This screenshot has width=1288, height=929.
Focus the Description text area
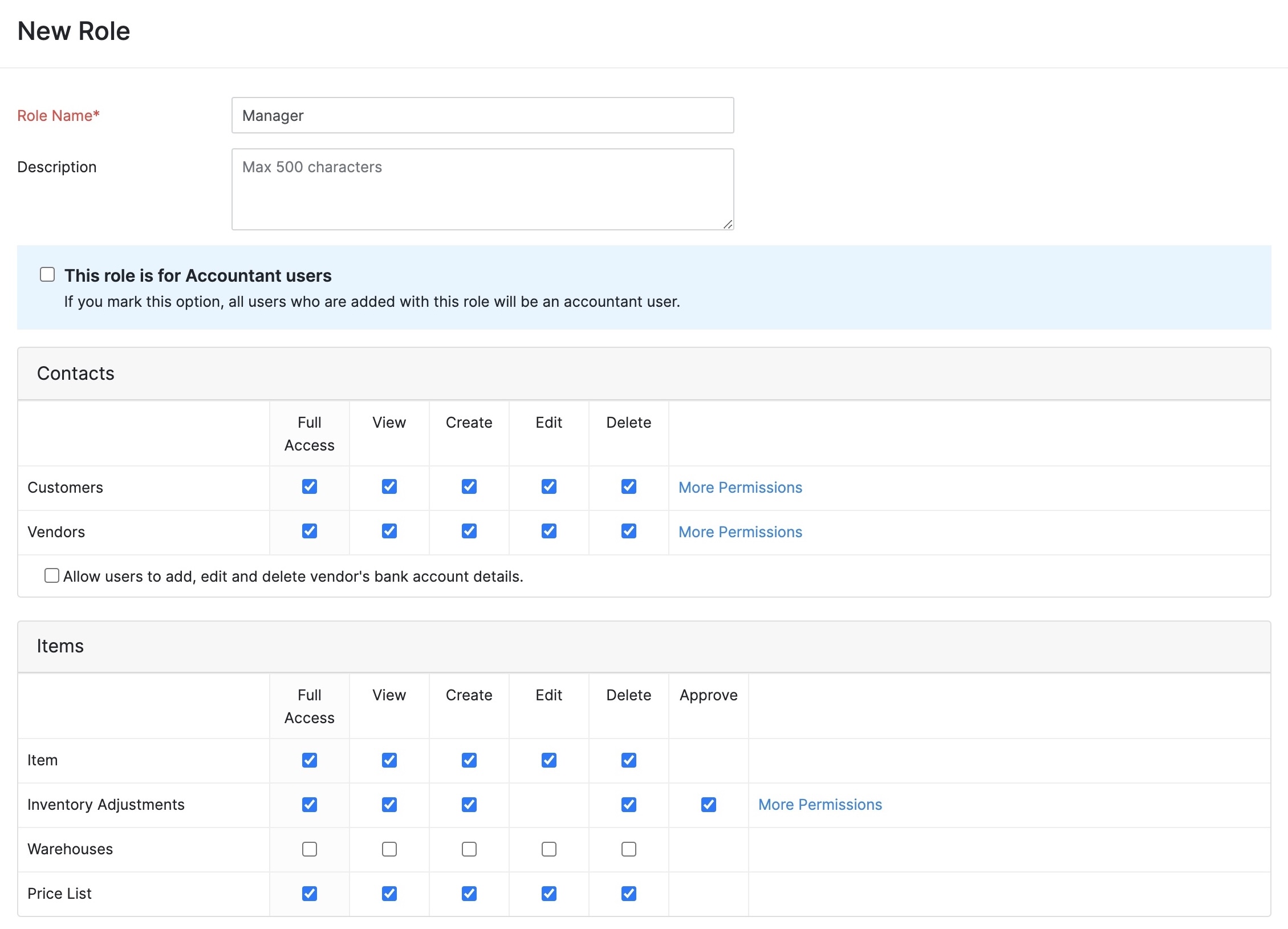[482, 189]
